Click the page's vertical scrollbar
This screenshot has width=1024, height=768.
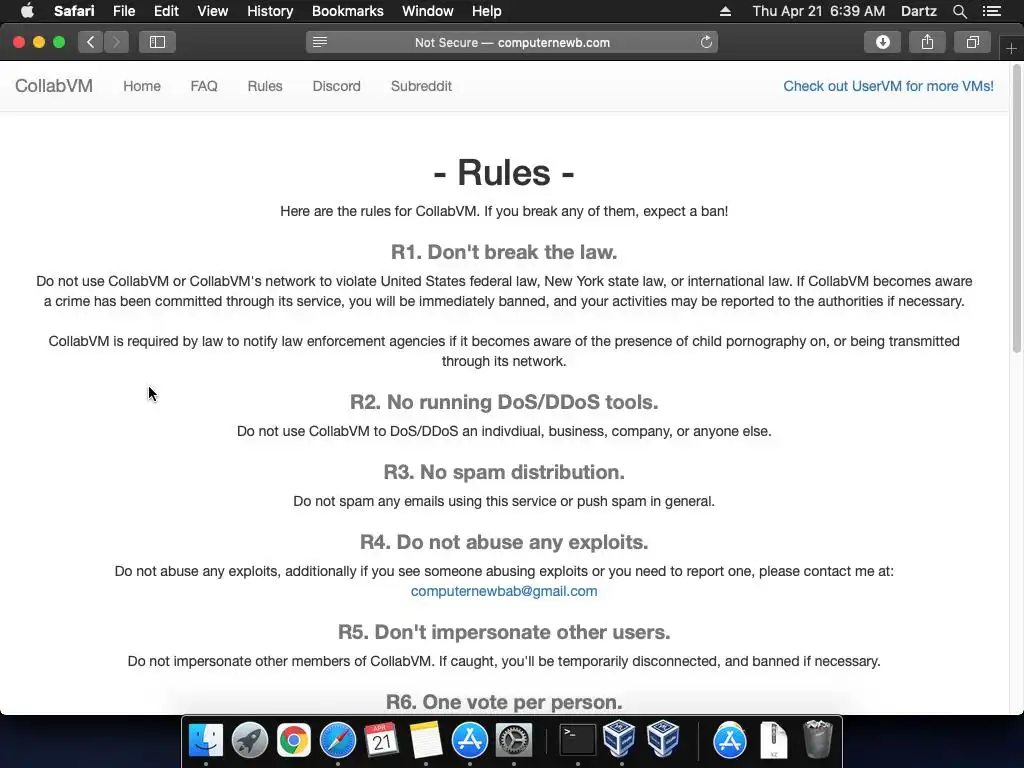[1016, 209]
